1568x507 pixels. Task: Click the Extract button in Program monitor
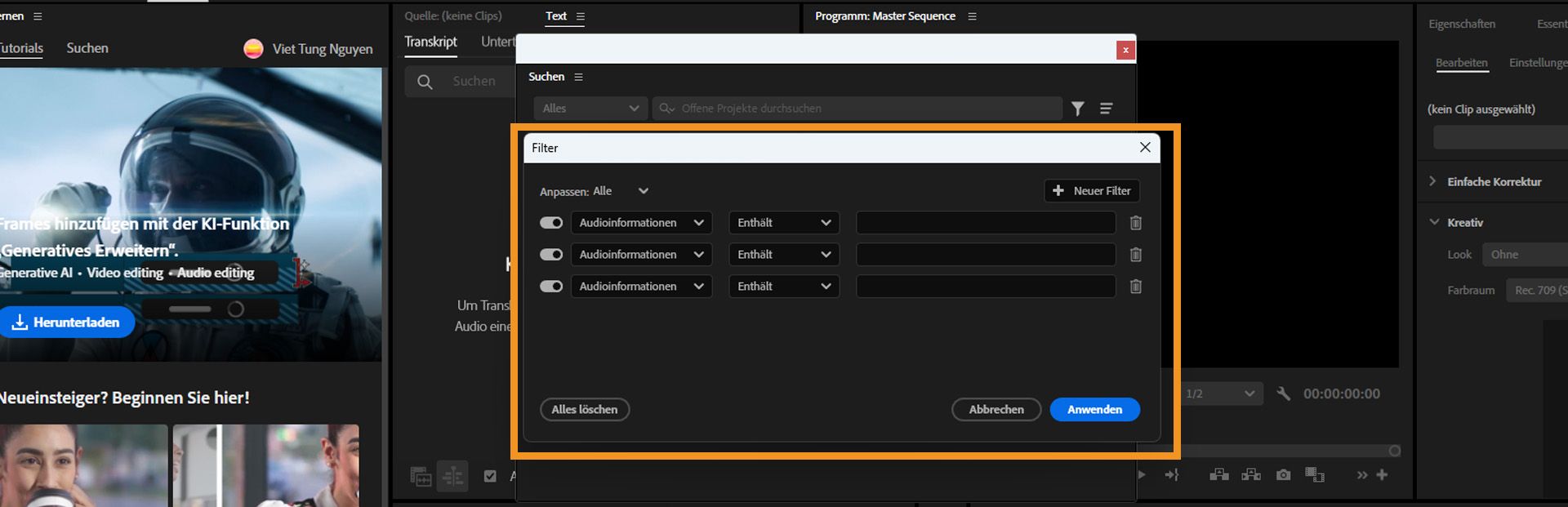pyautogui.click(x=1251, y=474)
